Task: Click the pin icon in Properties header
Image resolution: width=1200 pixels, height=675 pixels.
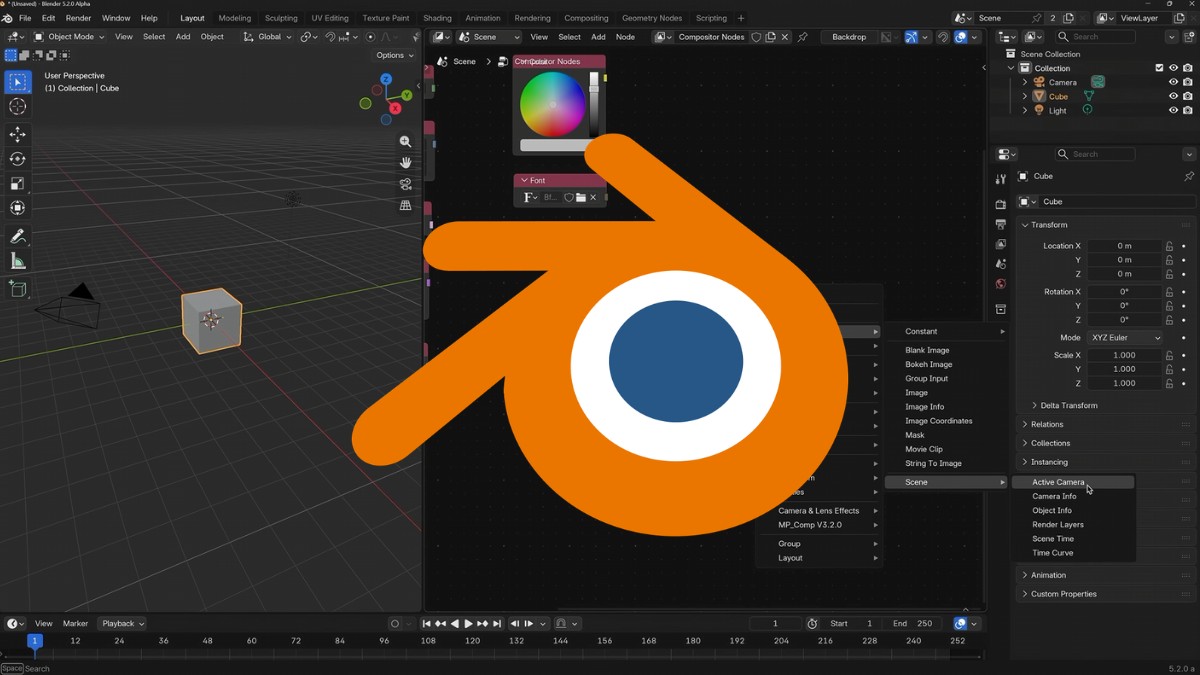Action: point(1188,177)
